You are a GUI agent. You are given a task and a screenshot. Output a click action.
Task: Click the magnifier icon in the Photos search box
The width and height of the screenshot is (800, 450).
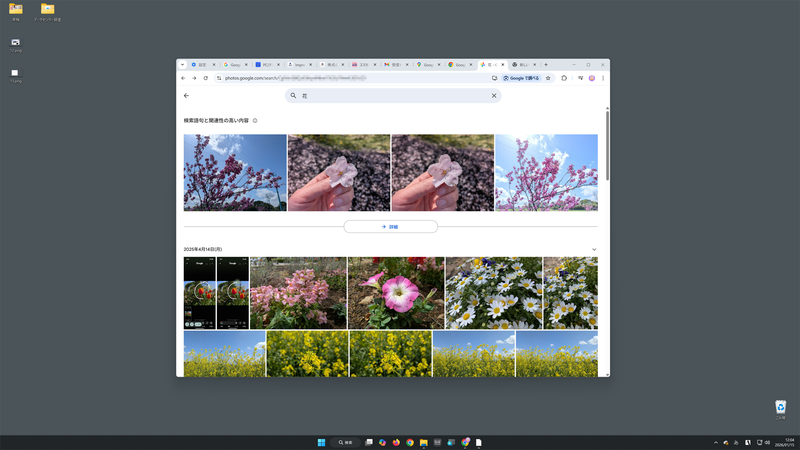pos(293,95)
